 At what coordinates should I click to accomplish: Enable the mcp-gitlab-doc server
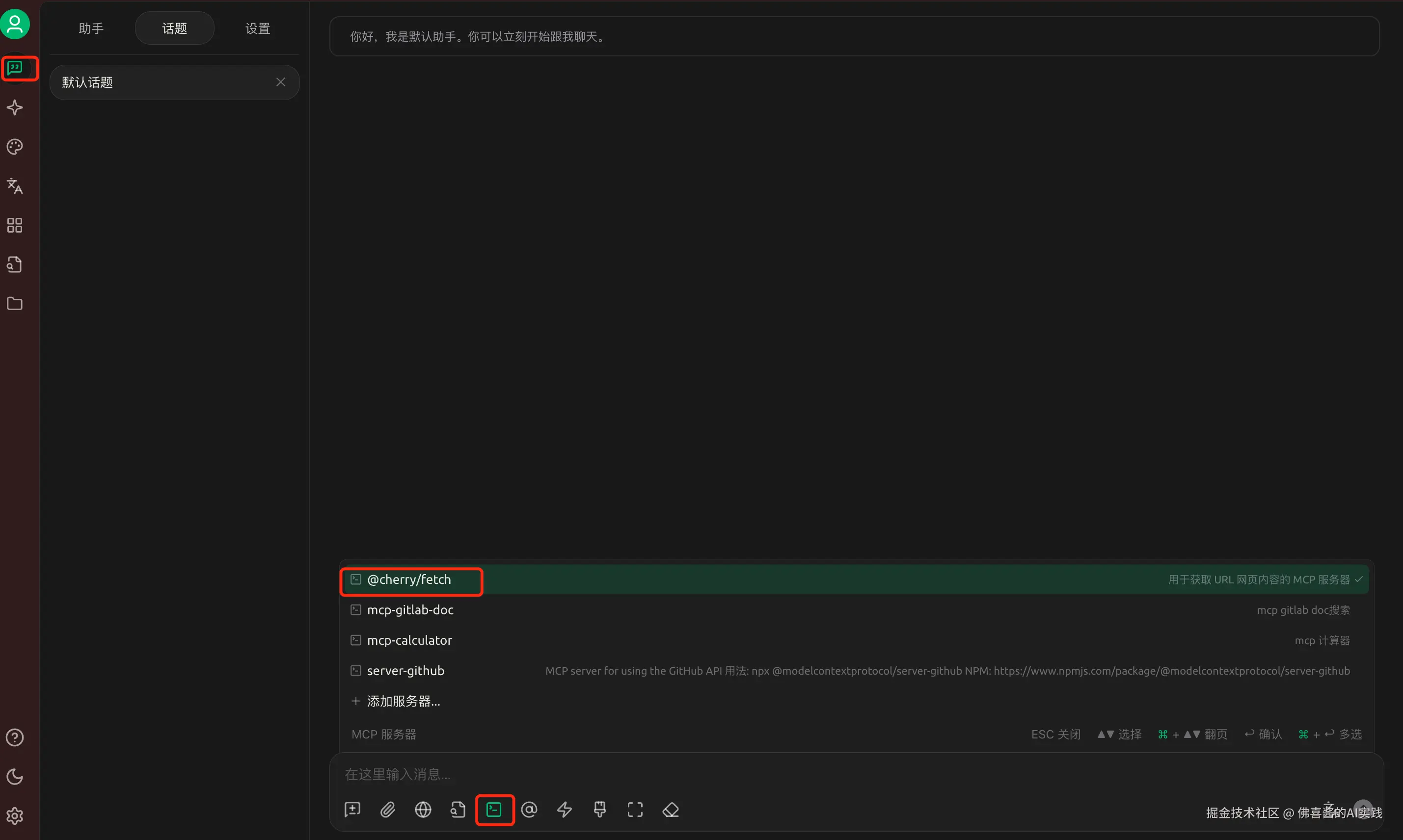point(410,609)
